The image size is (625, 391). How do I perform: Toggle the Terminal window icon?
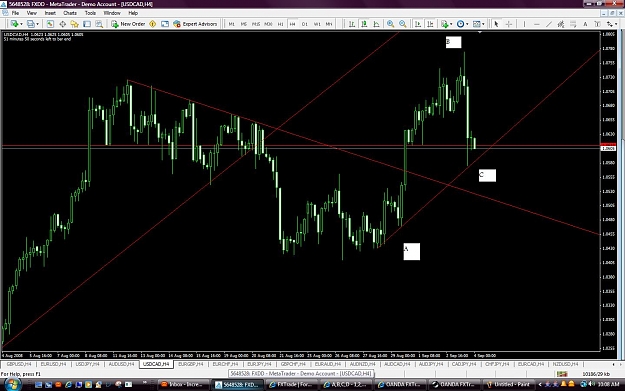pos(87,24)
